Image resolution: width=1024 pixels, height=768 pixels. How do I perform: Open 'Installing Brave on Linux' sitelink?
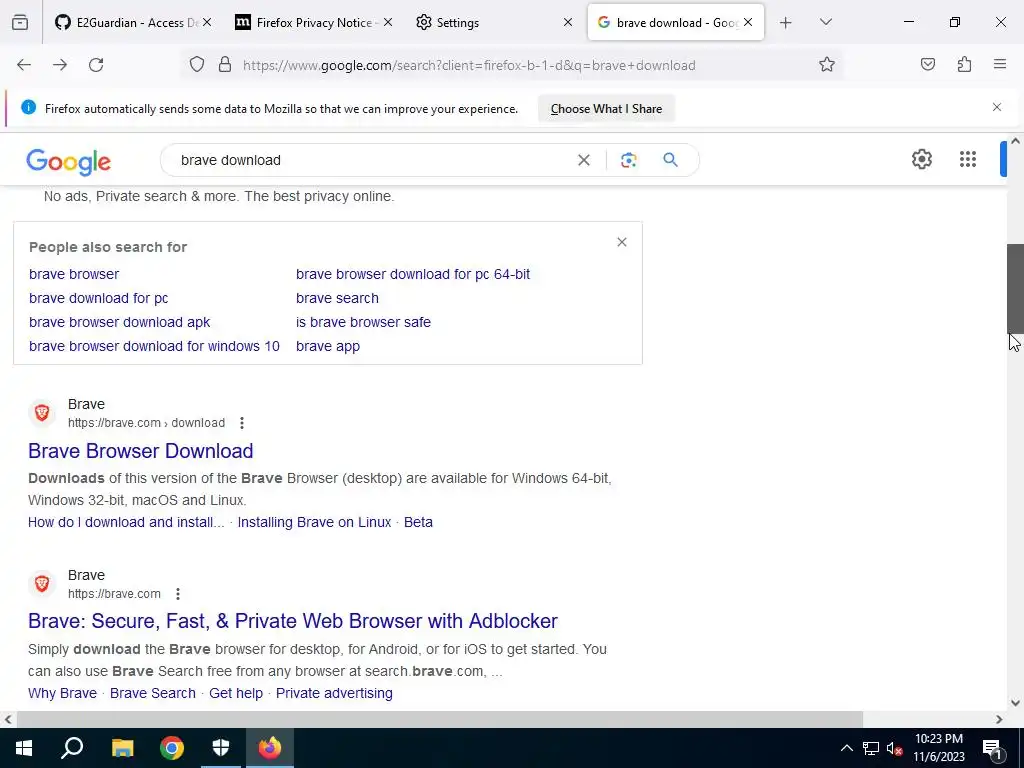coord(314,522)
